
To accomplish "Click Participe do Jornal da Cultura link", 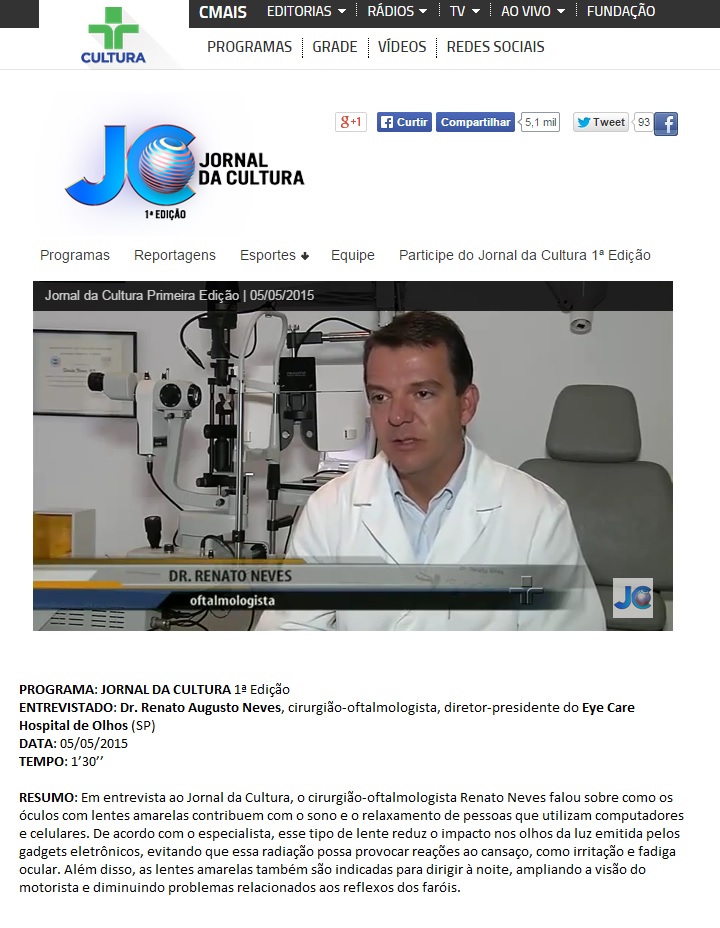I will click(x=524, y=255).
